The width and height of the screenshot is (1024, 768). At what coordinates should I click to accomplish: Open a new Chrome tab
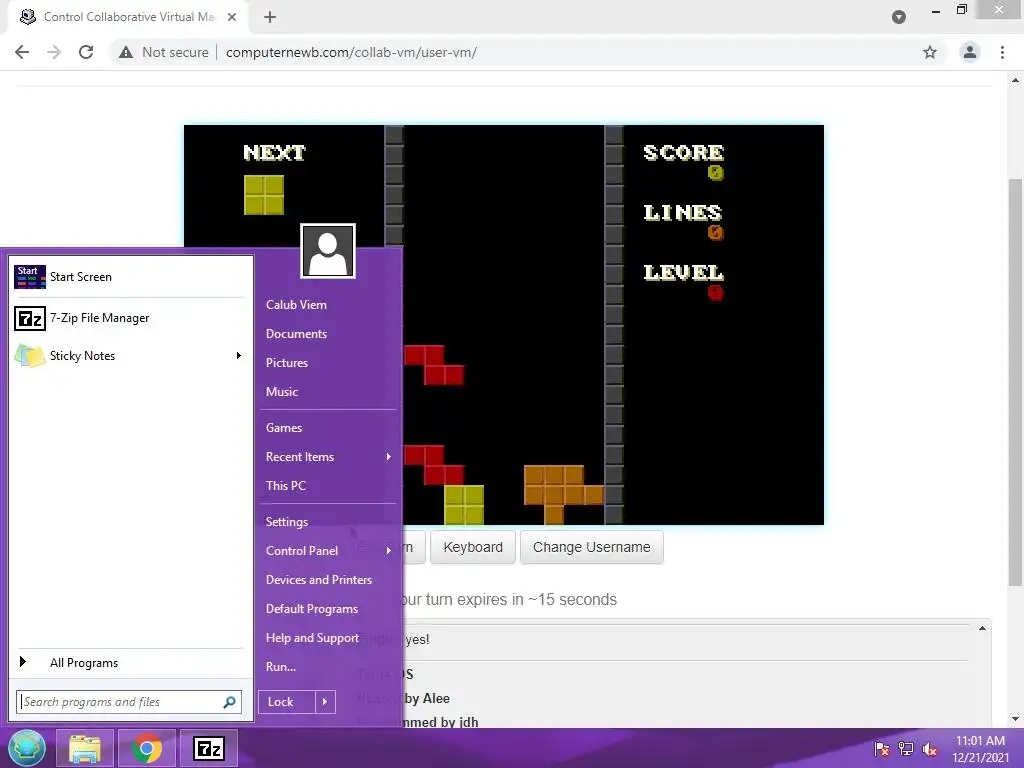270,18
